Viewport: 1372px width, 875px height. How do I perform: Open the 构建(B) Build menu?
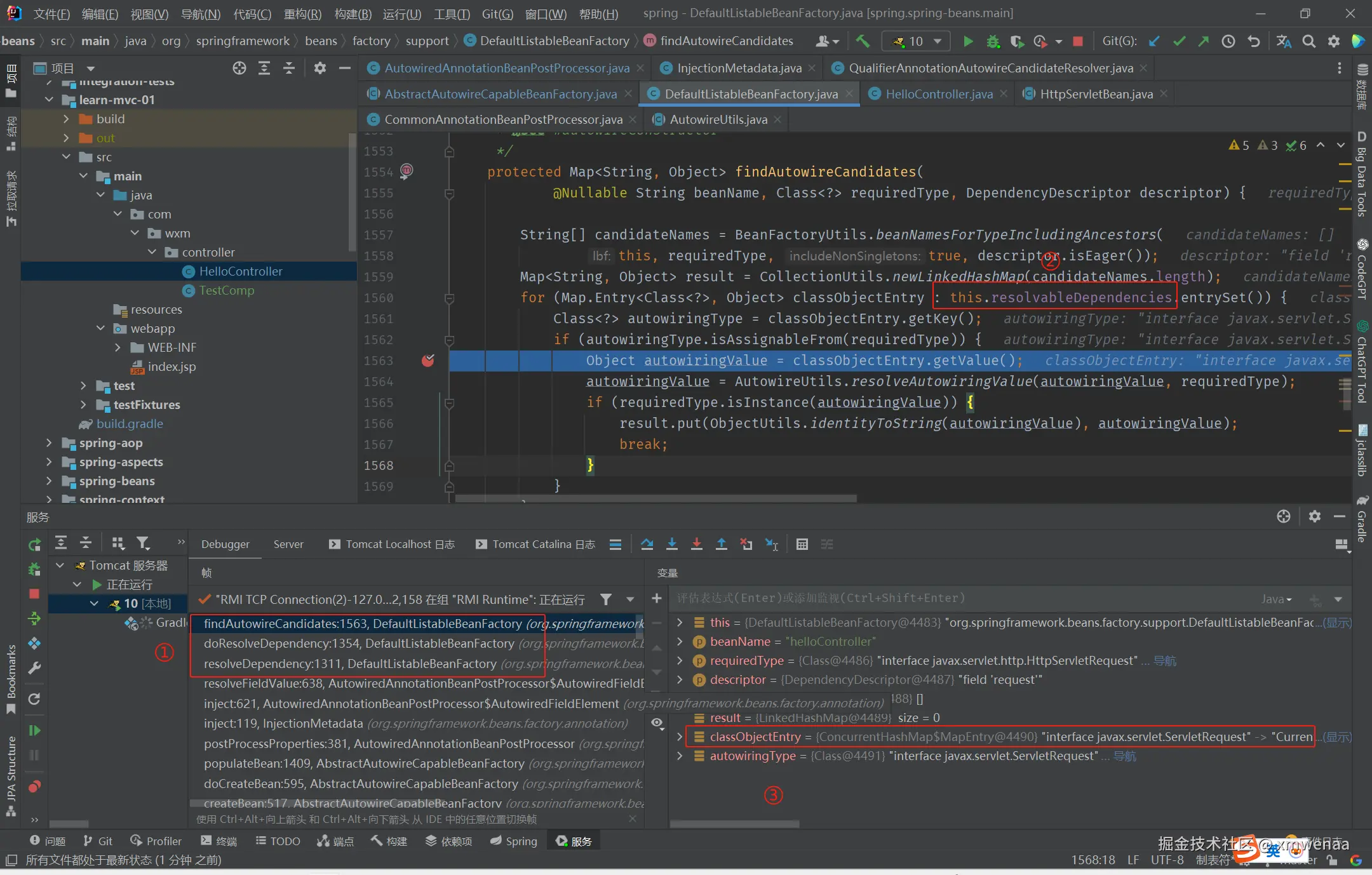coord(353,14)
